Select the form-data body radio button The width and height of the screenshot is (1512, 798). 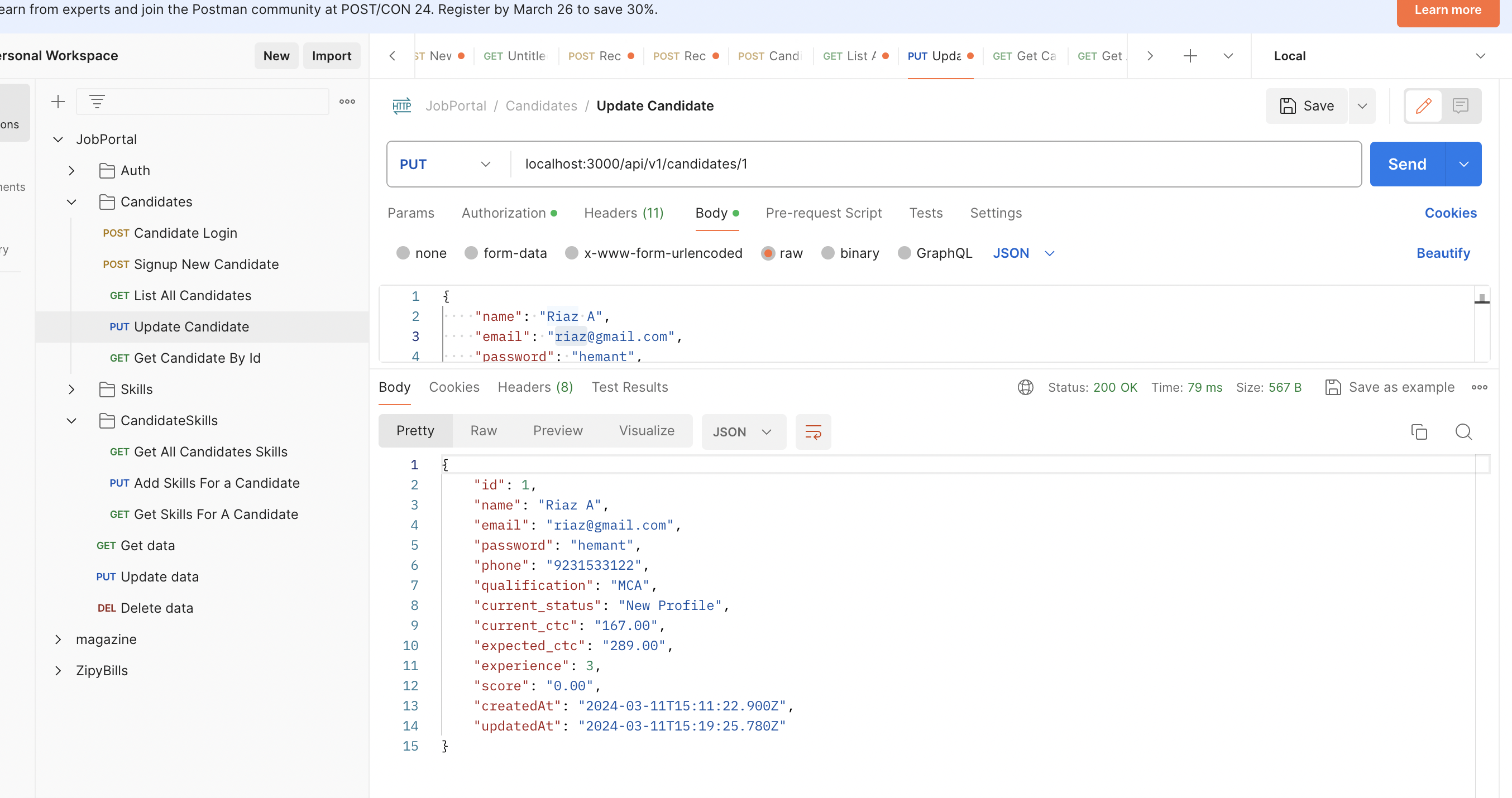pyautogui.click(x=471, y=253)
